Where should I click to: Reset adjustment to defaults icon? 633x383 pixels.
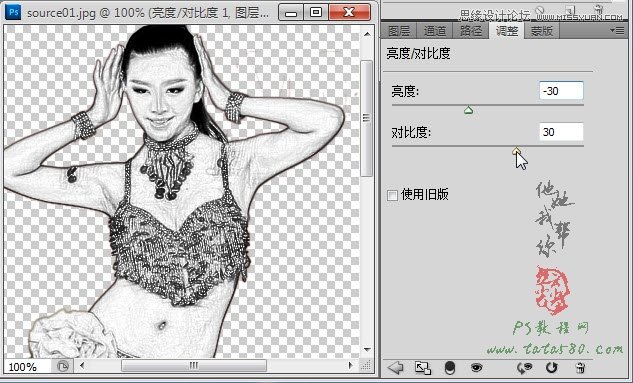(551, 368)
